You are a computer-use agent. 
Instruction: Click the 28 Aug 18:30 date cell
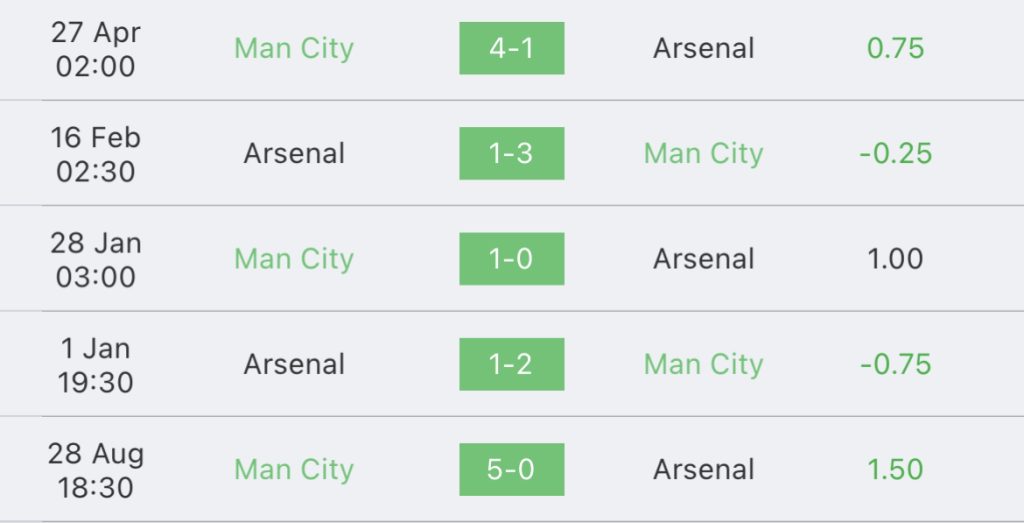pyautogui.click(x=95, y=470)
